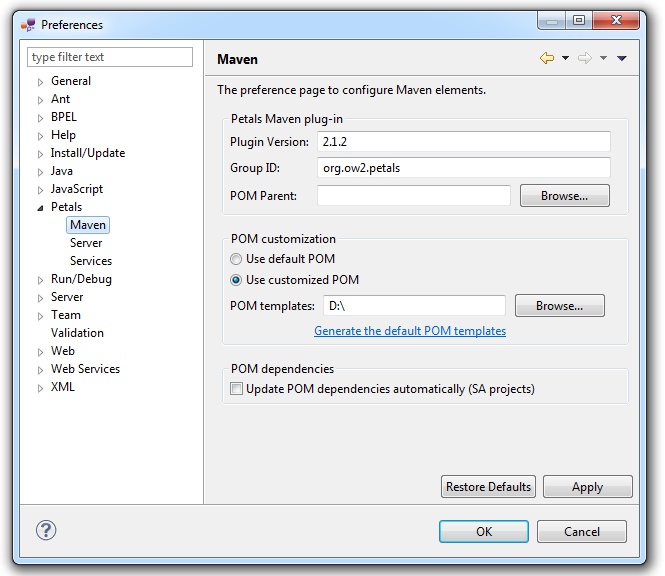Select the Use default POM option

236,259
